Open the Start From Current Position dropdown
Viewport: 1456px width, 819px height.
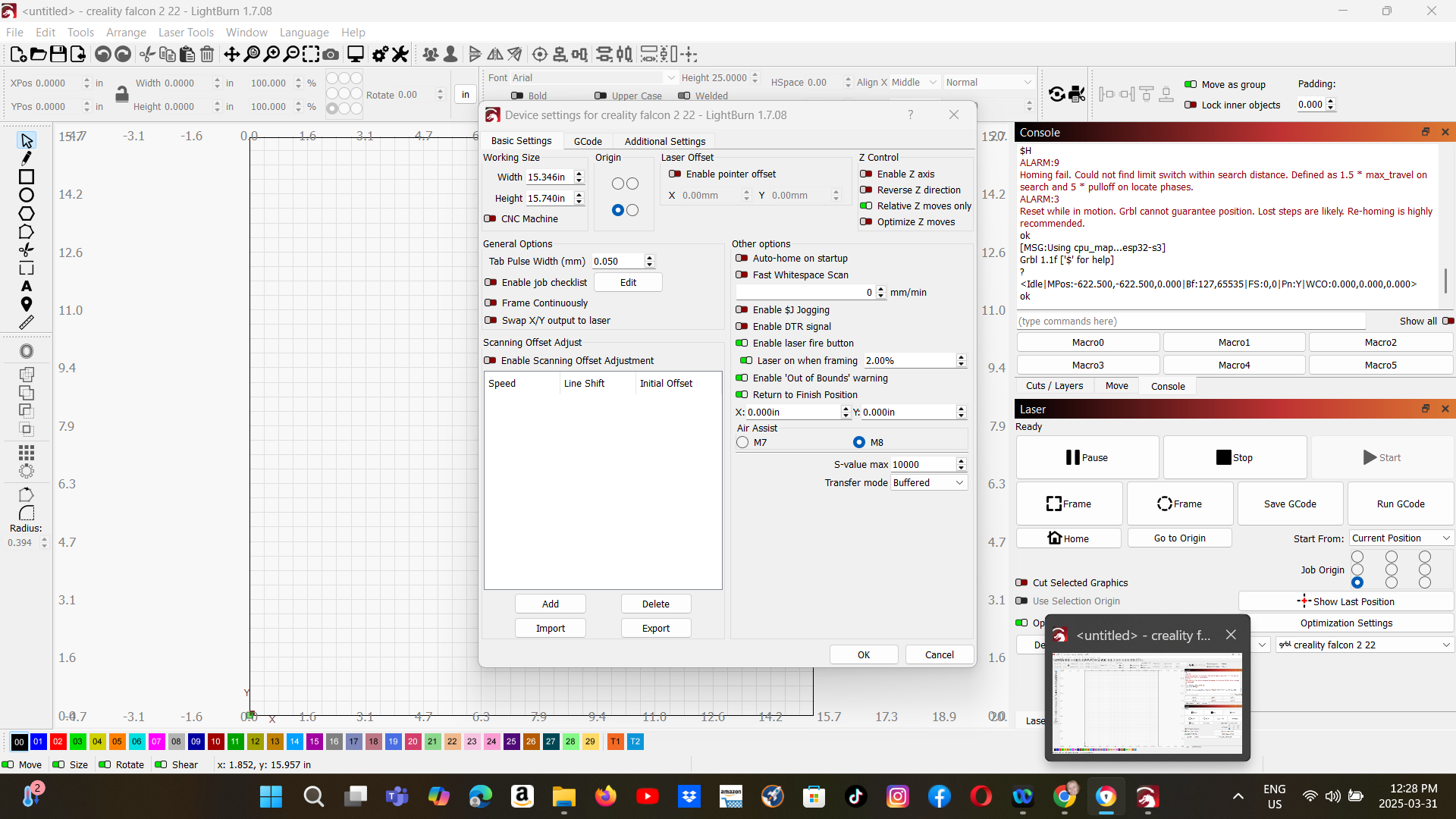click(1401, 538)
